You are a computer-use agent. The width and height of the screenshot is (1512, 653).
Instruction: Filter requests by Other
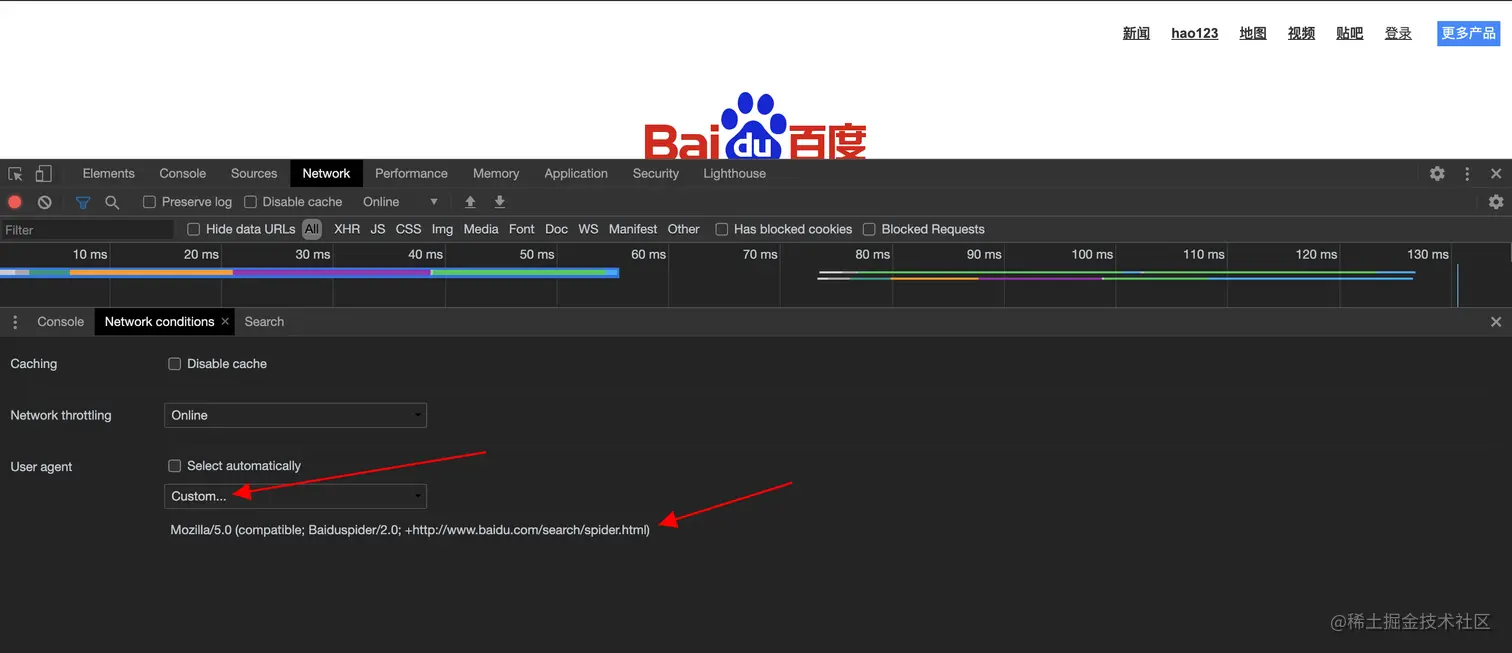684,229
